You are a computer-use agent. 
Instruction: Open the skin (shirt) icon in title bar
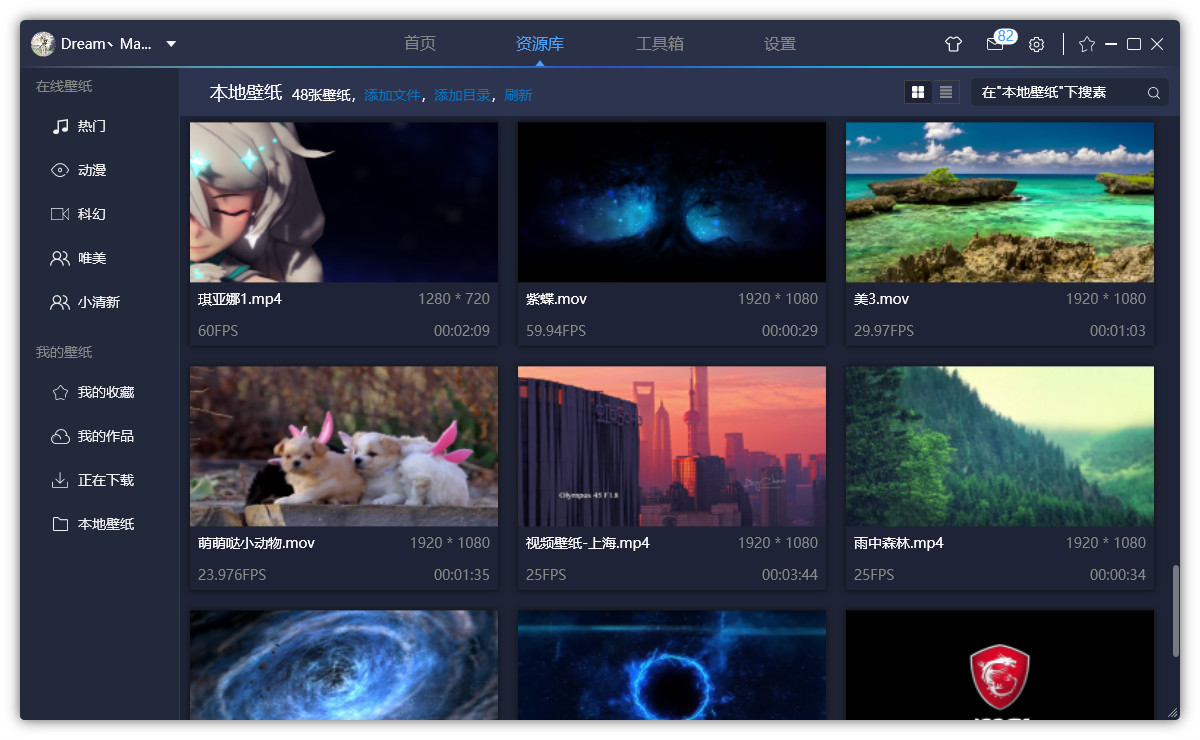[x=953, y=44]
